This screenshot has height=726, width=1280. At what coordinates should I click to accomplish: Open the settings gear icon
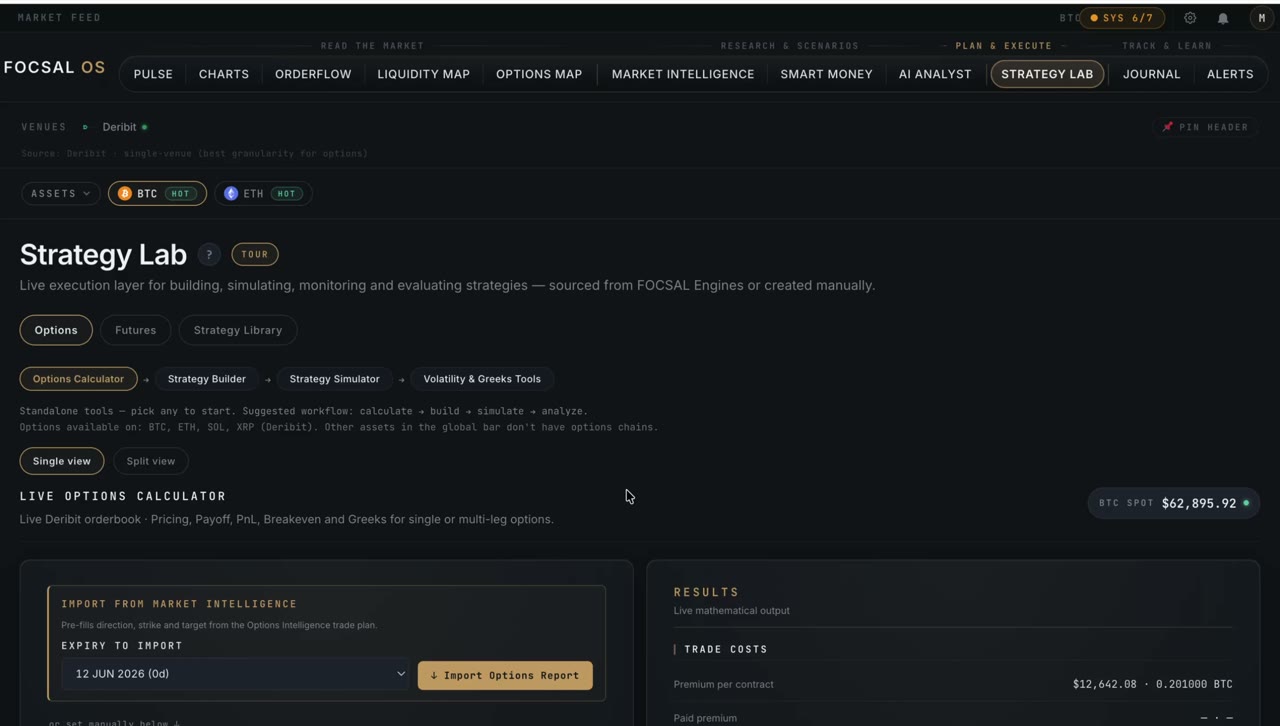pyautogui.click(x=1190, y=18)
